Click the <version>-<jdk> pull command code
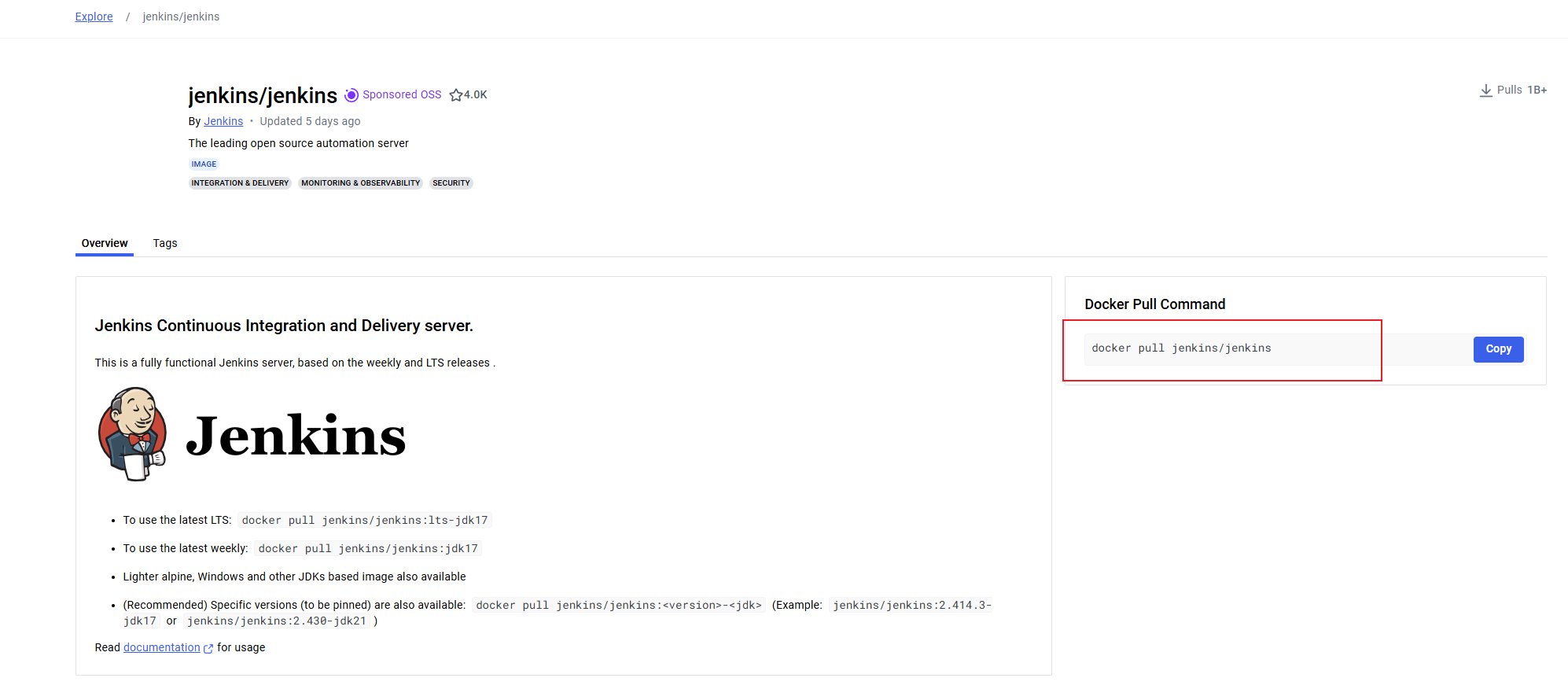The image size is (1568, 689). tap(619, 606)
